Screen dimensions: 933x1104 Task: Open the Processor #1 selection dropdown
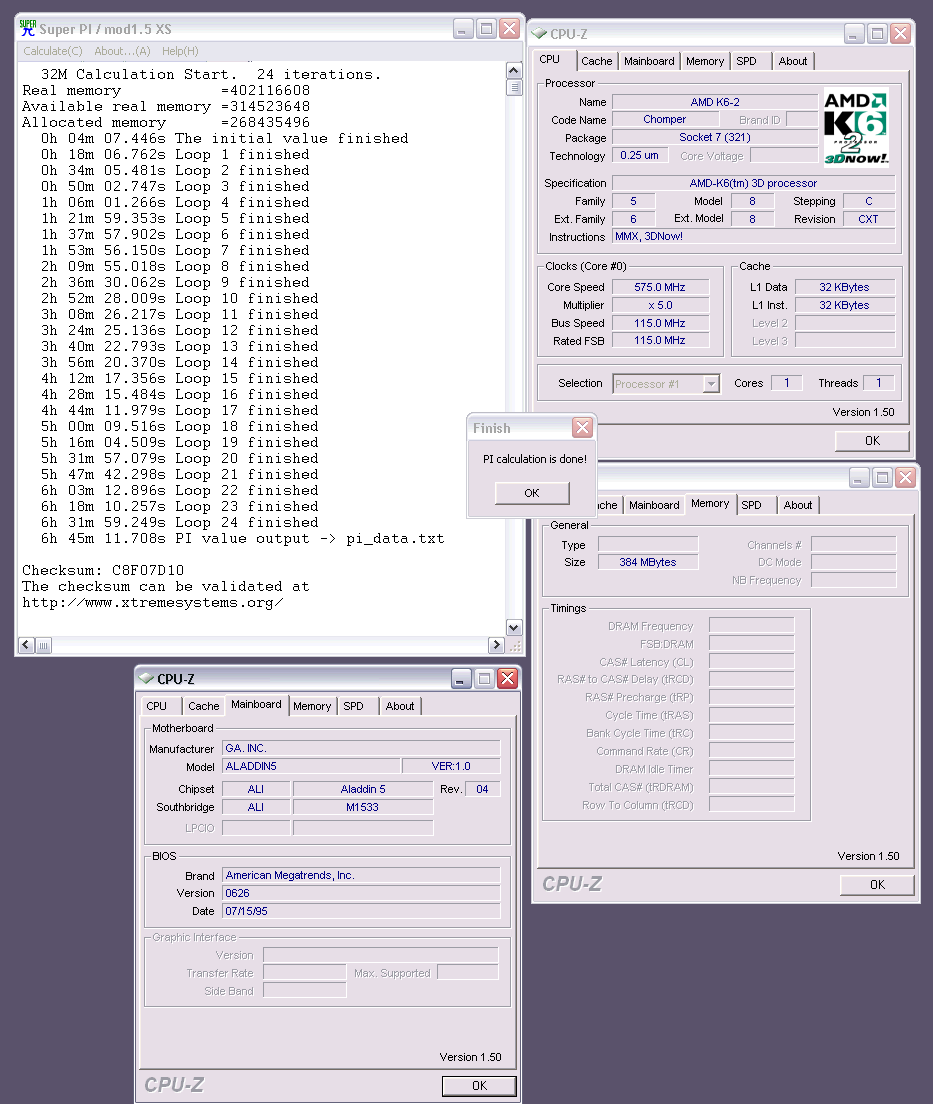pos(711,384)
